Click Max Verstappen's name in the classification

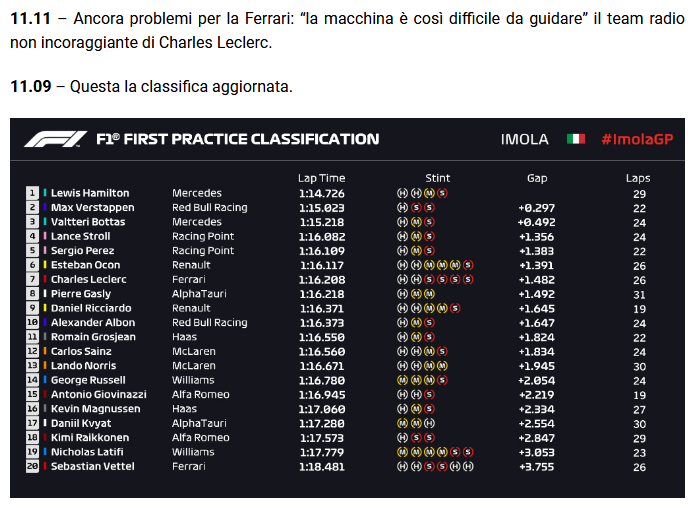[x=93, y=208]
